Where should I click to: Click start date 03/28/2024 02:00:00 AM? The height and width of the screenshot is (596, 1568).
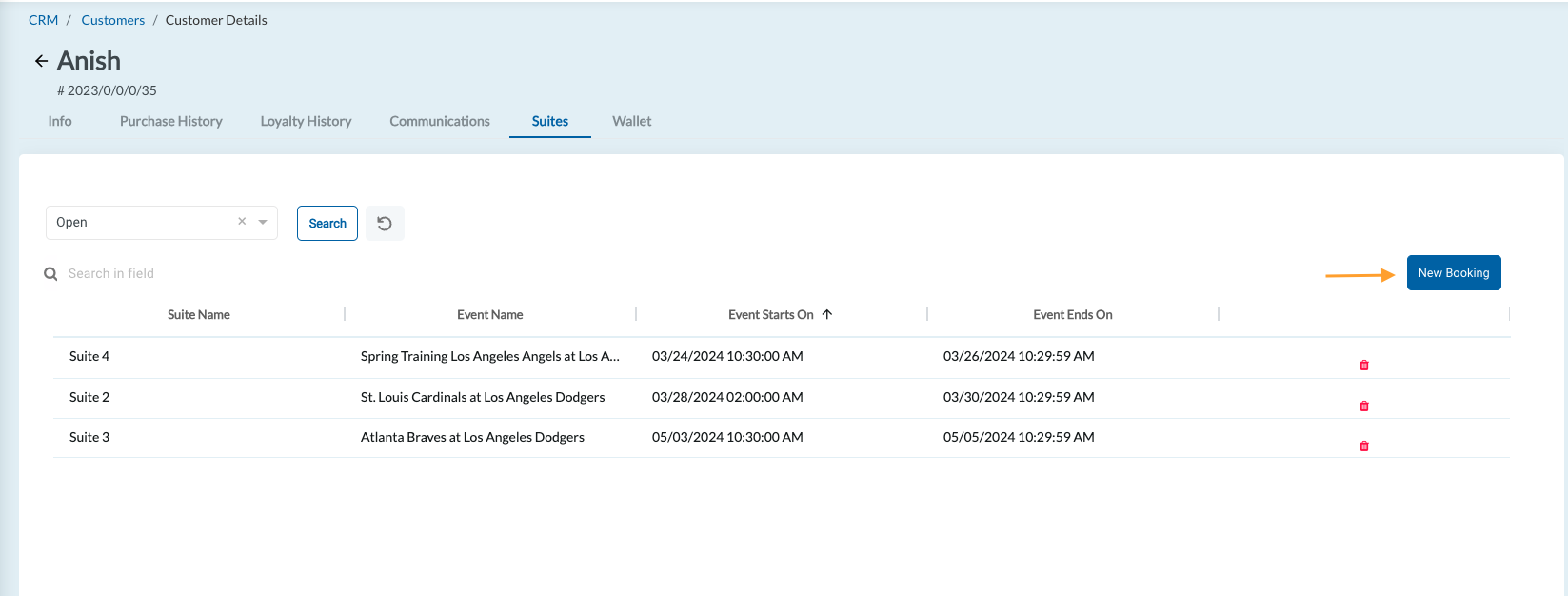[727, 397]
